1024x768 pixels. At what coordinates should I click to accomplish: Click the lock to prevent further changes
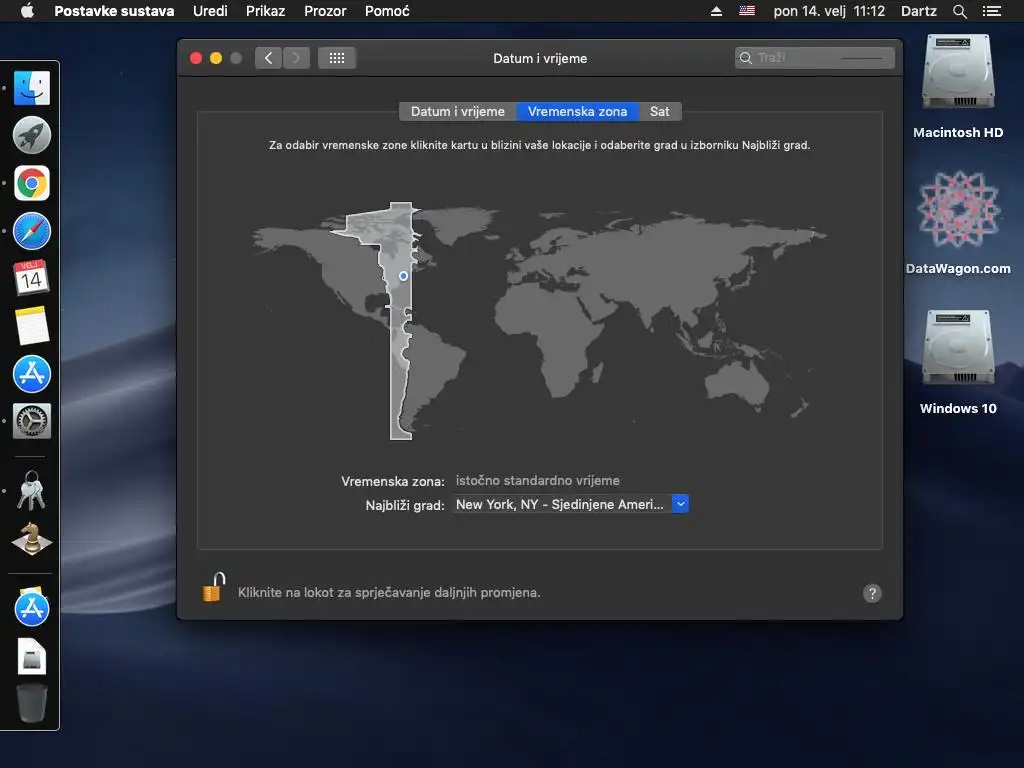point(214,587)
